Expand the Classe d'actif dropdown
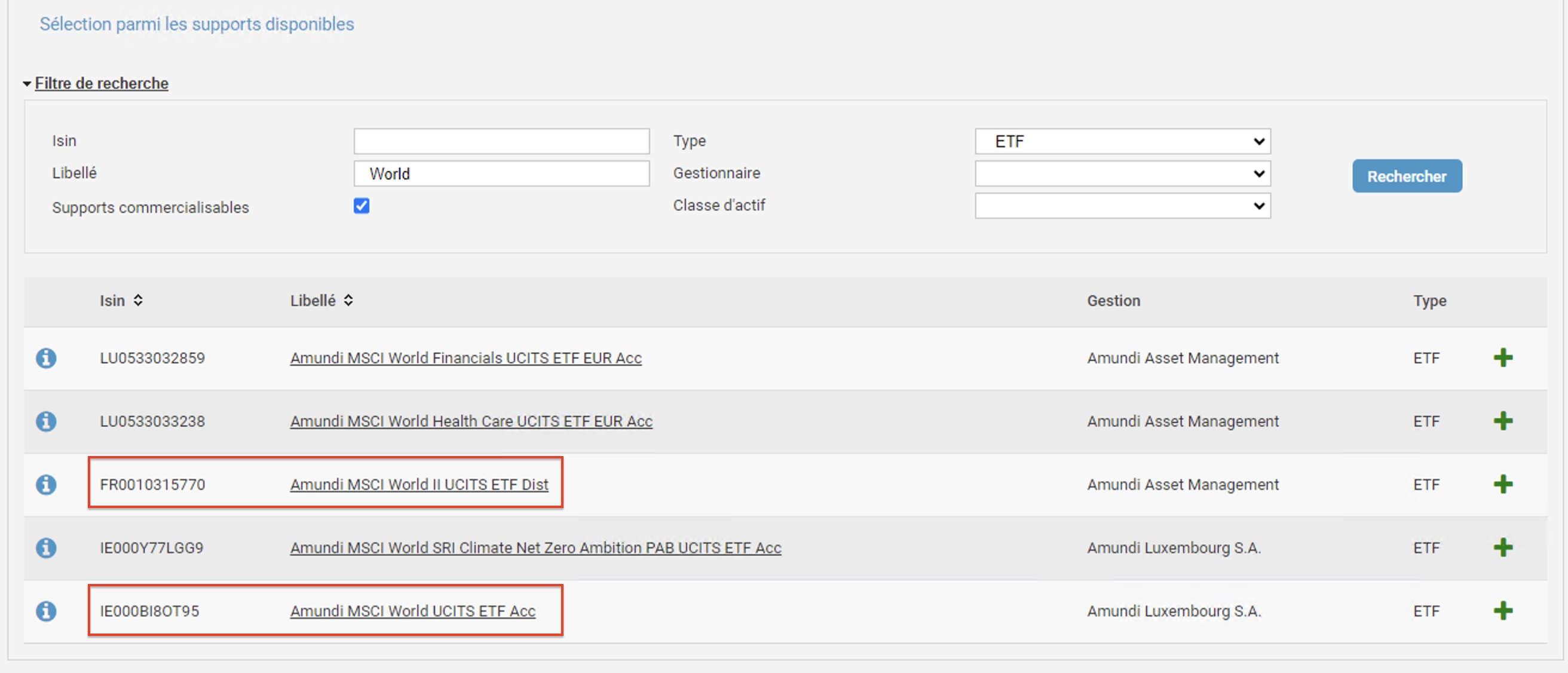This screenshot has width=1568, height=673. [x=1122, y=206]
